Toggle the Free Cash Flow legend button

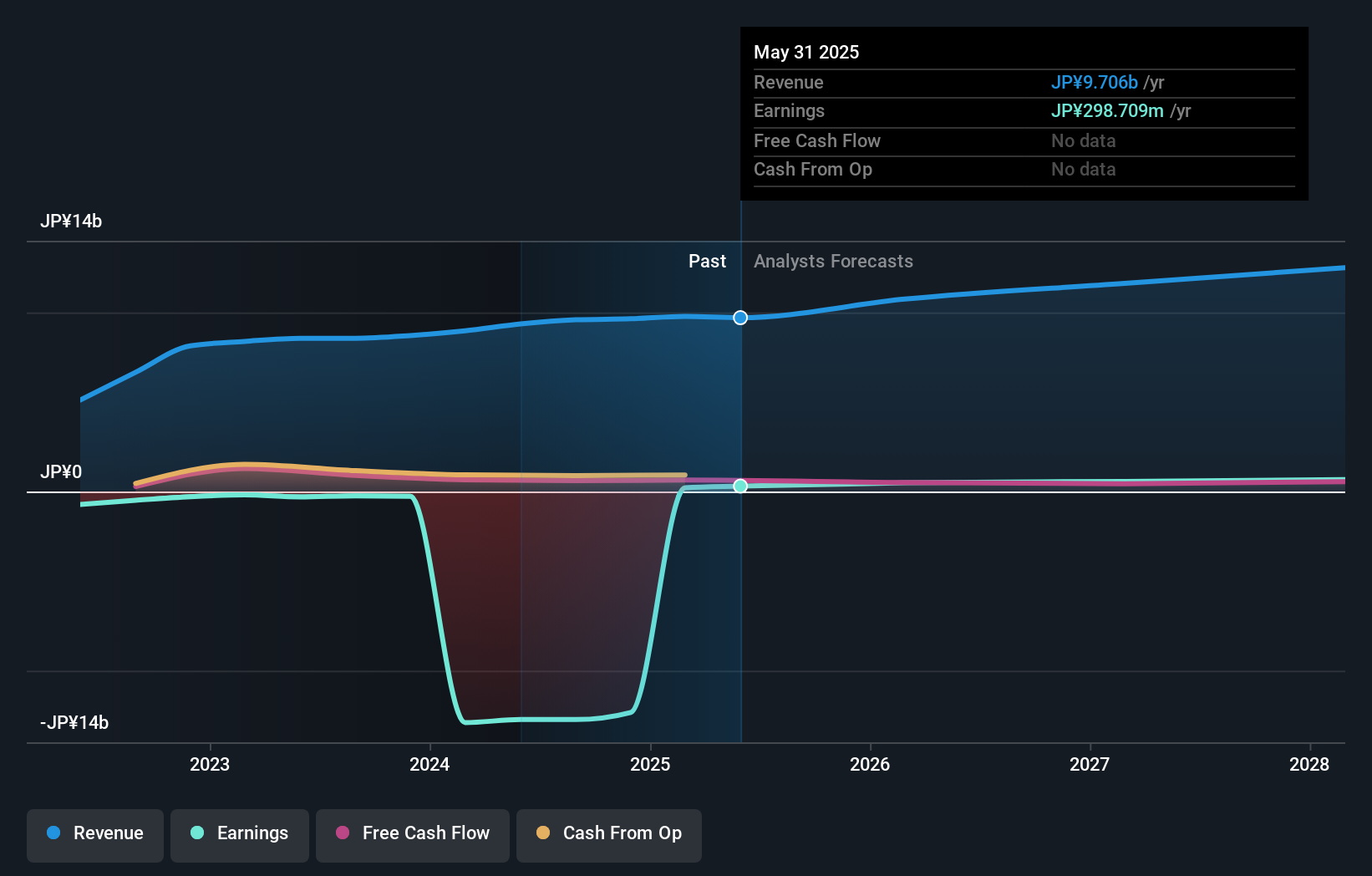click(413, 835)
